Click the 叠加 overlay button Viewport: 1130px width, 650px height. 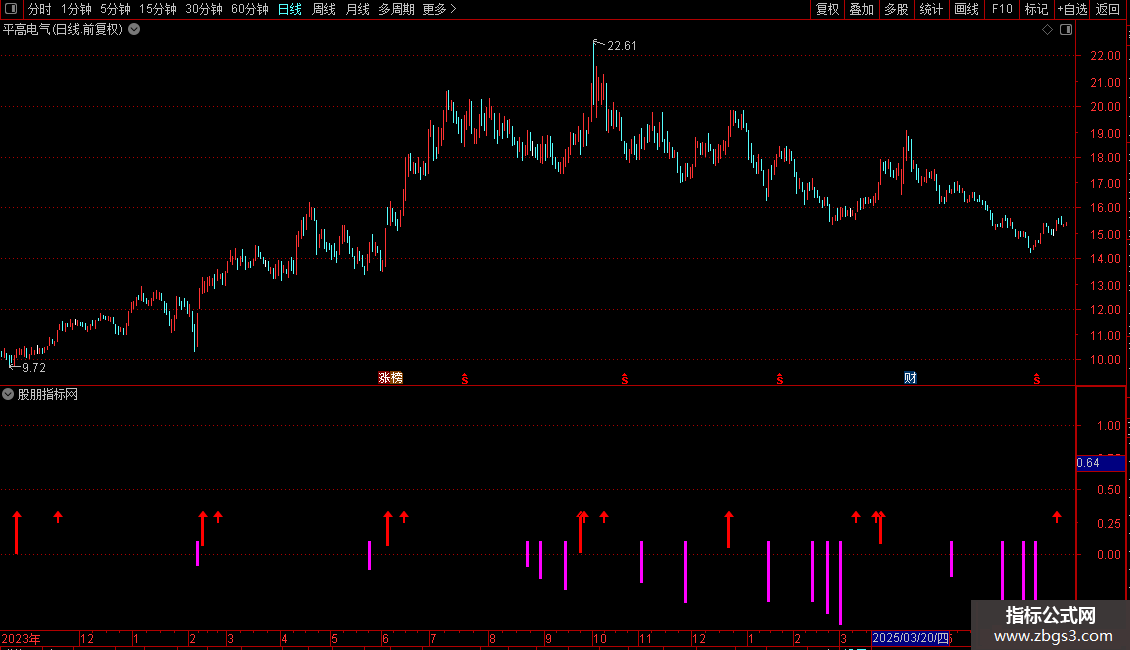pos(861,9)
